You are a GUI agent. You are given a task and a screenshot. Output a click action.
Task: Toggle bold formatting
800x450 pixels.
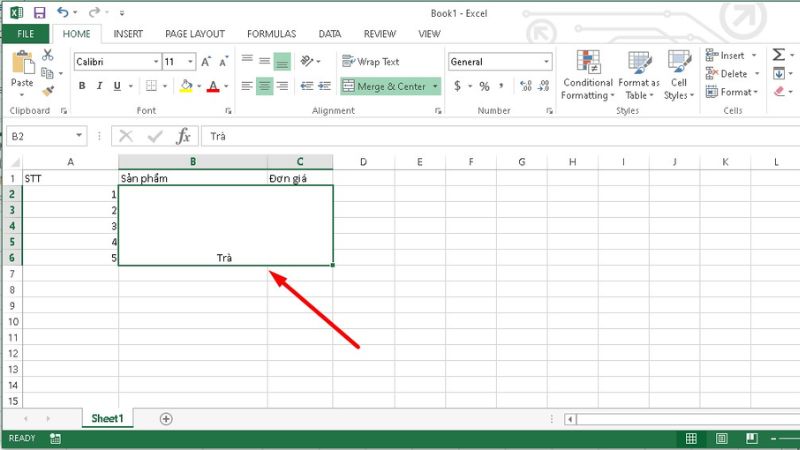click(x=82, y=86)
